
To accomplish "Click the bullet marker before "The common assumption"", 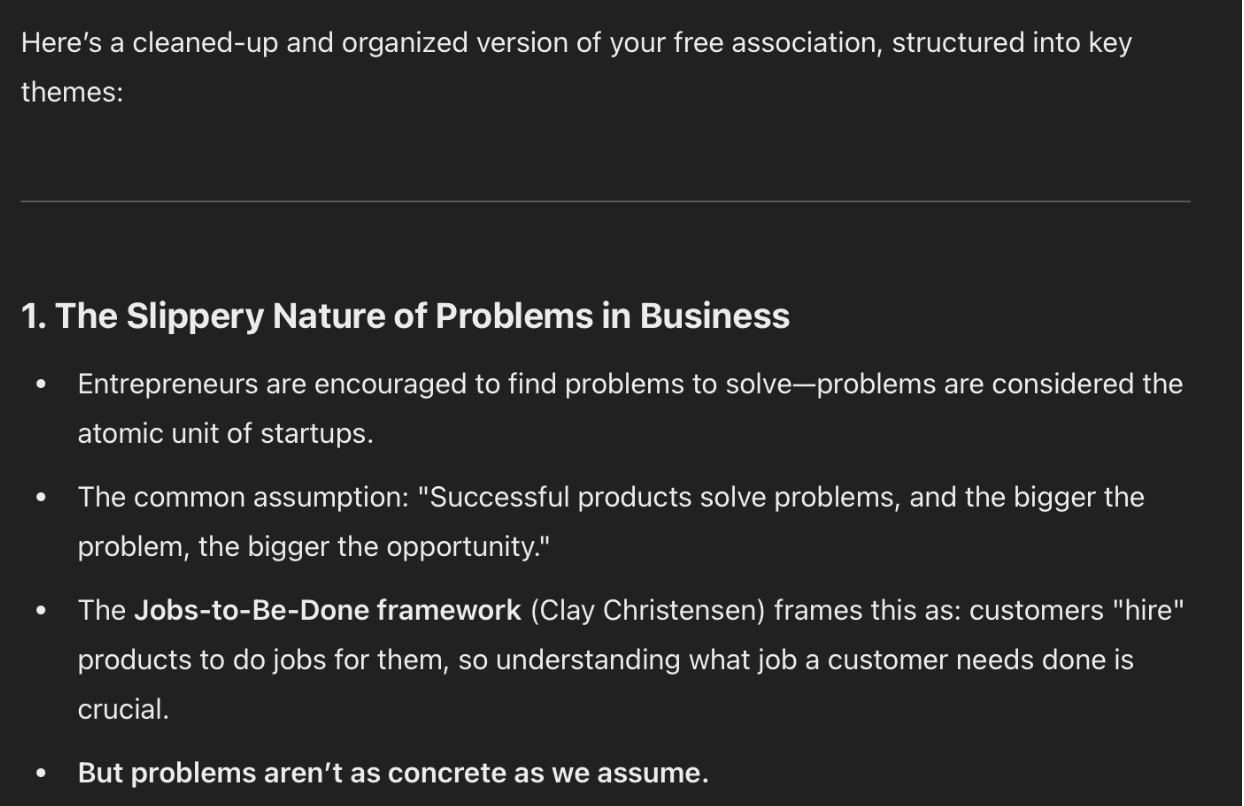I will tap(41, 498).
